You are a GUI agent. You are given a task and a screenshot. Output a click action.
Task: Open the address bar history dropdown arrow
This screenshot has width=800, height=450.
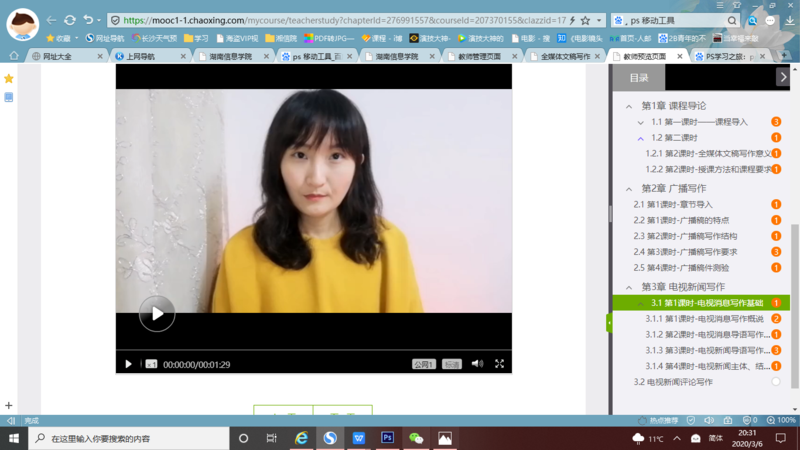tap(599, 21)
